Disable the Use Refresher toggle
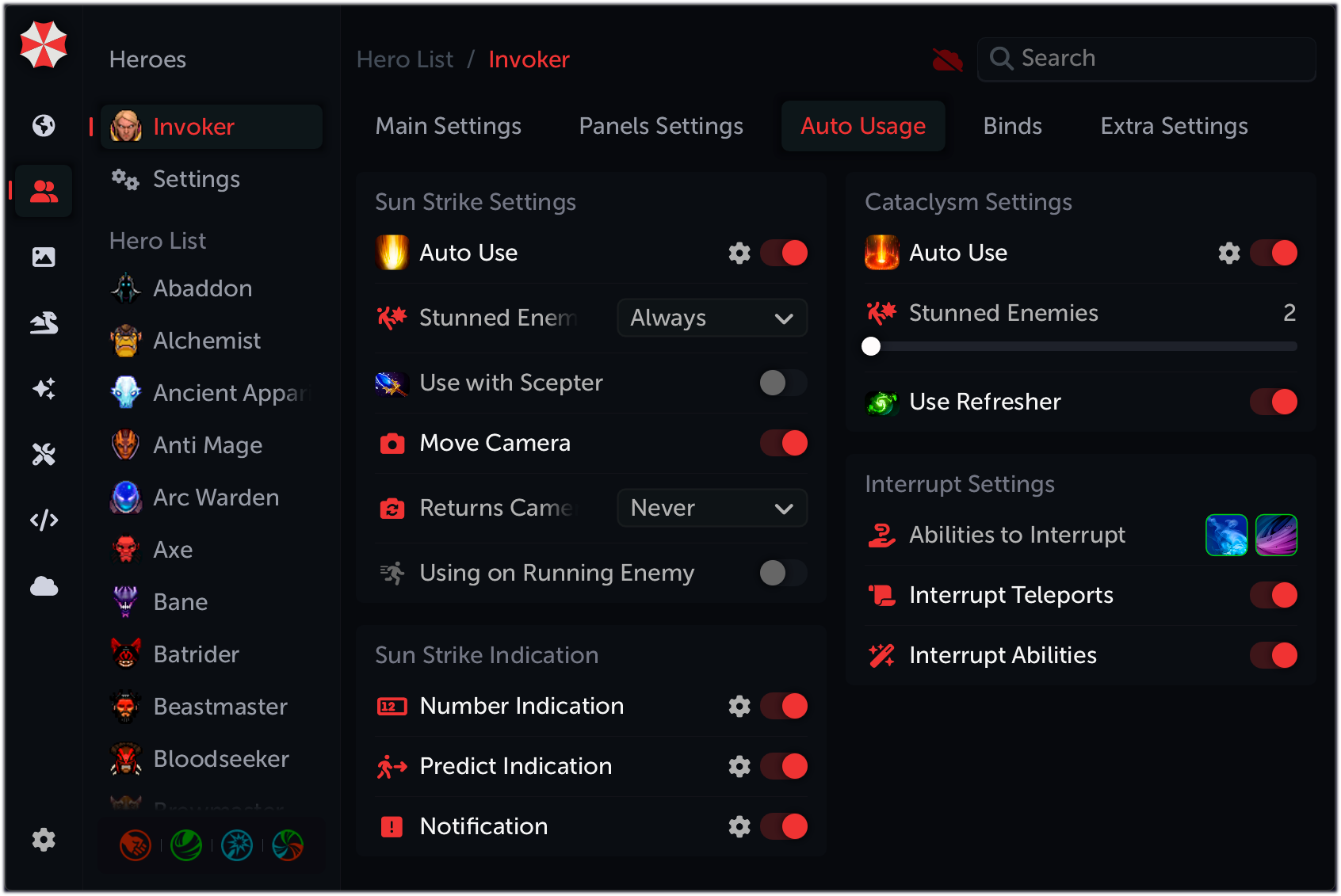Image resolution: width=1341 pixels, height=896 pixels. (1273, 402)
